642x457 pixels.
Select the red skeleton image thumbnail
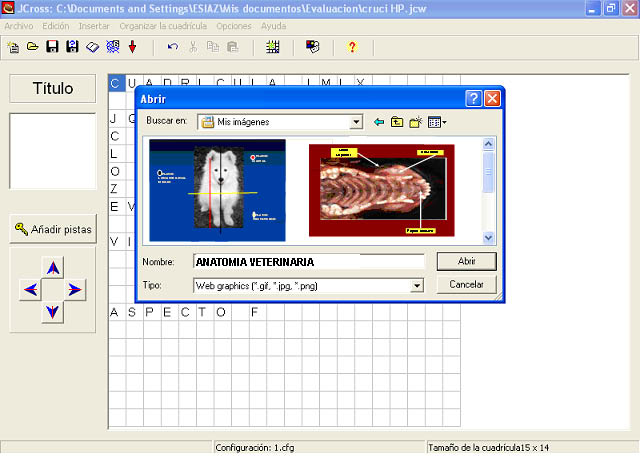[382, 190]
